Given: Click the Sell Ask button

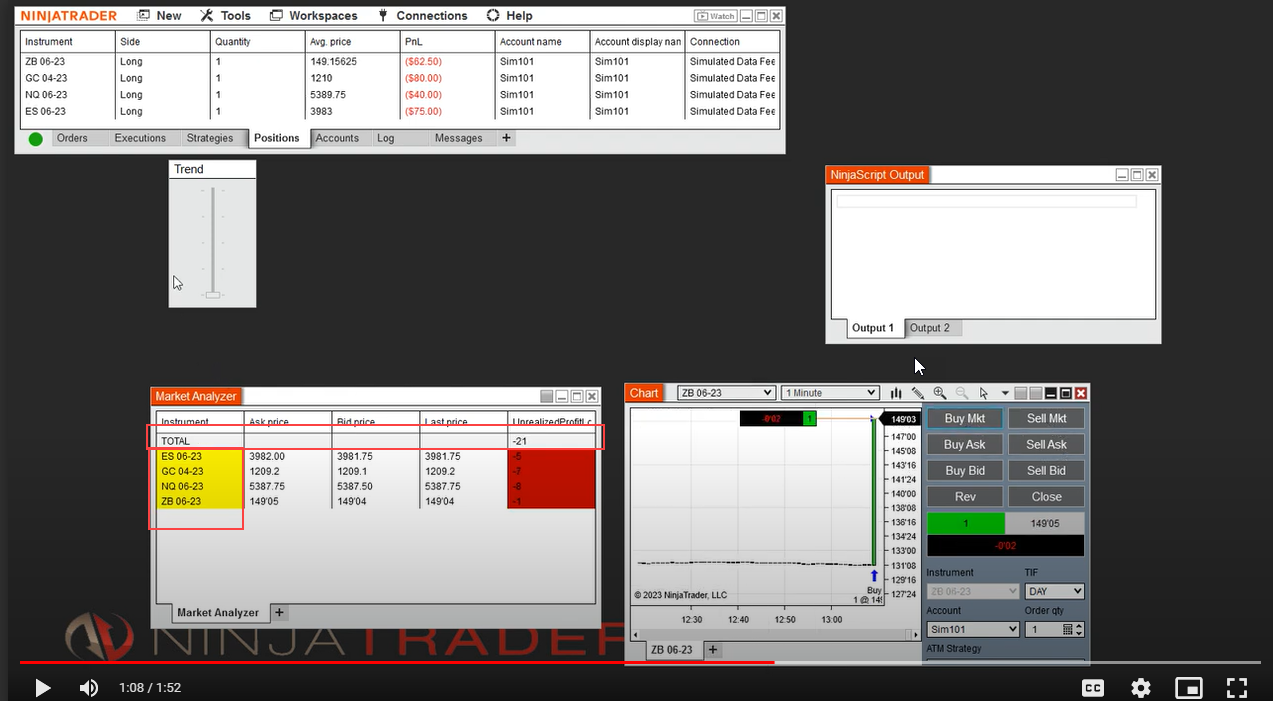Looking at the screenshot, I should (1046, 445).
